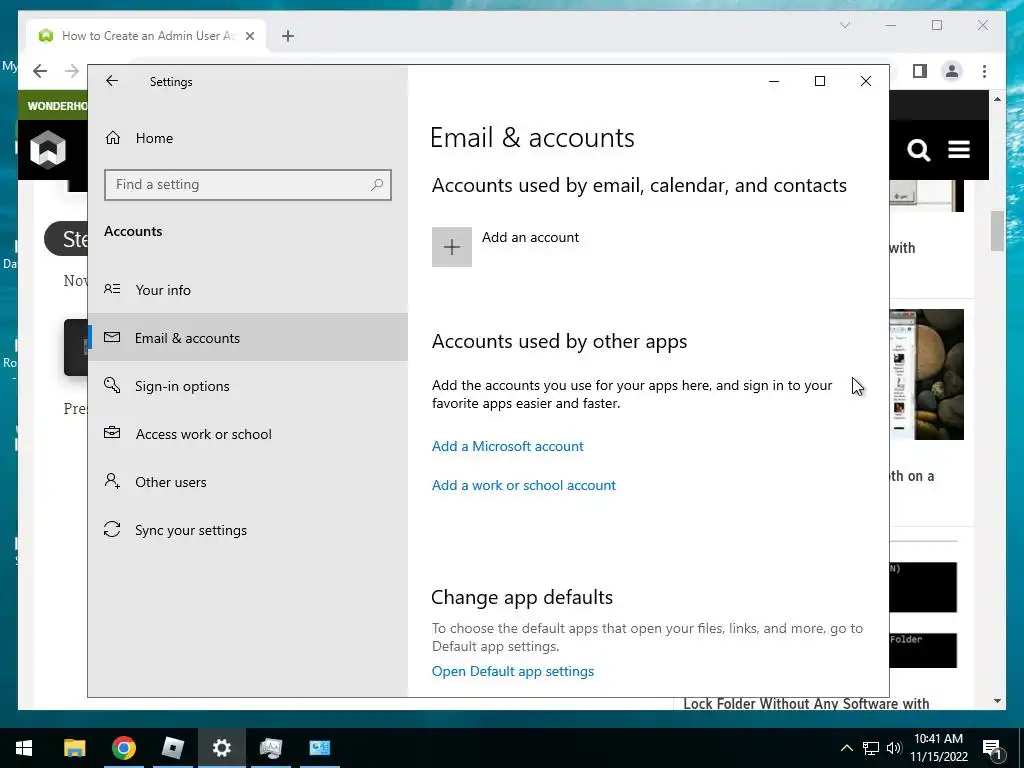Click the Chrome scrollbar down arrow
The height and width of the screenshot is (768, 1024).
(997, 701)
